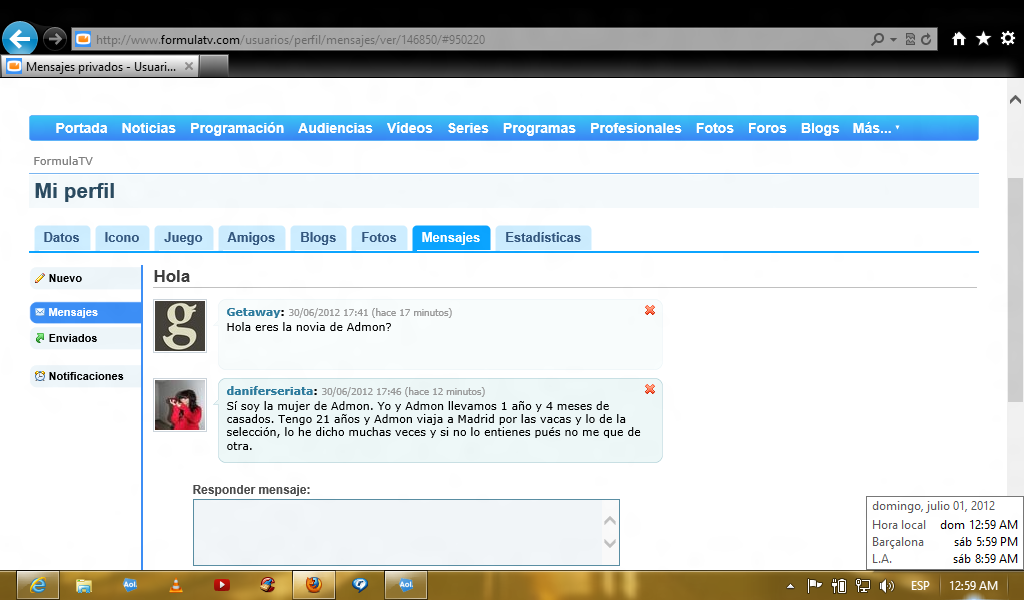Open the Amigos profile tab
The height and width of the screenshot is (600, 1024).
(250, 238)
